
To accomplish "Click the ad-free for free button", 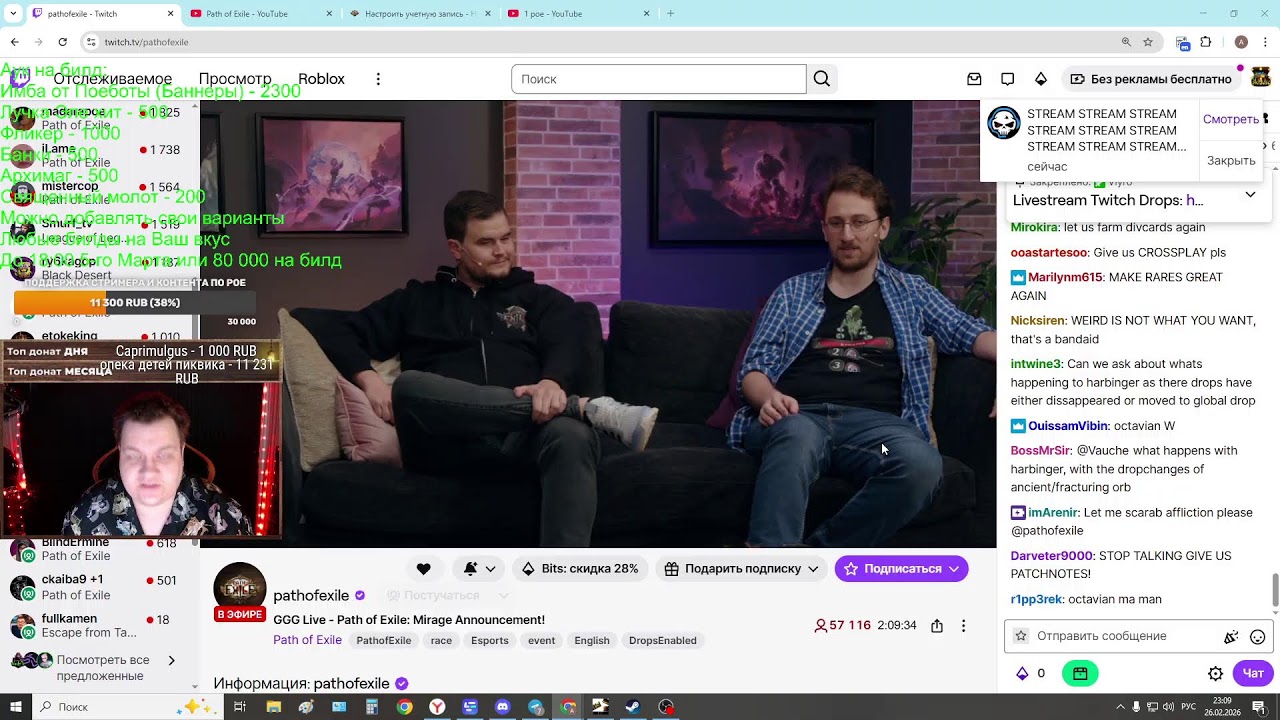I will tap(1150, 79).
